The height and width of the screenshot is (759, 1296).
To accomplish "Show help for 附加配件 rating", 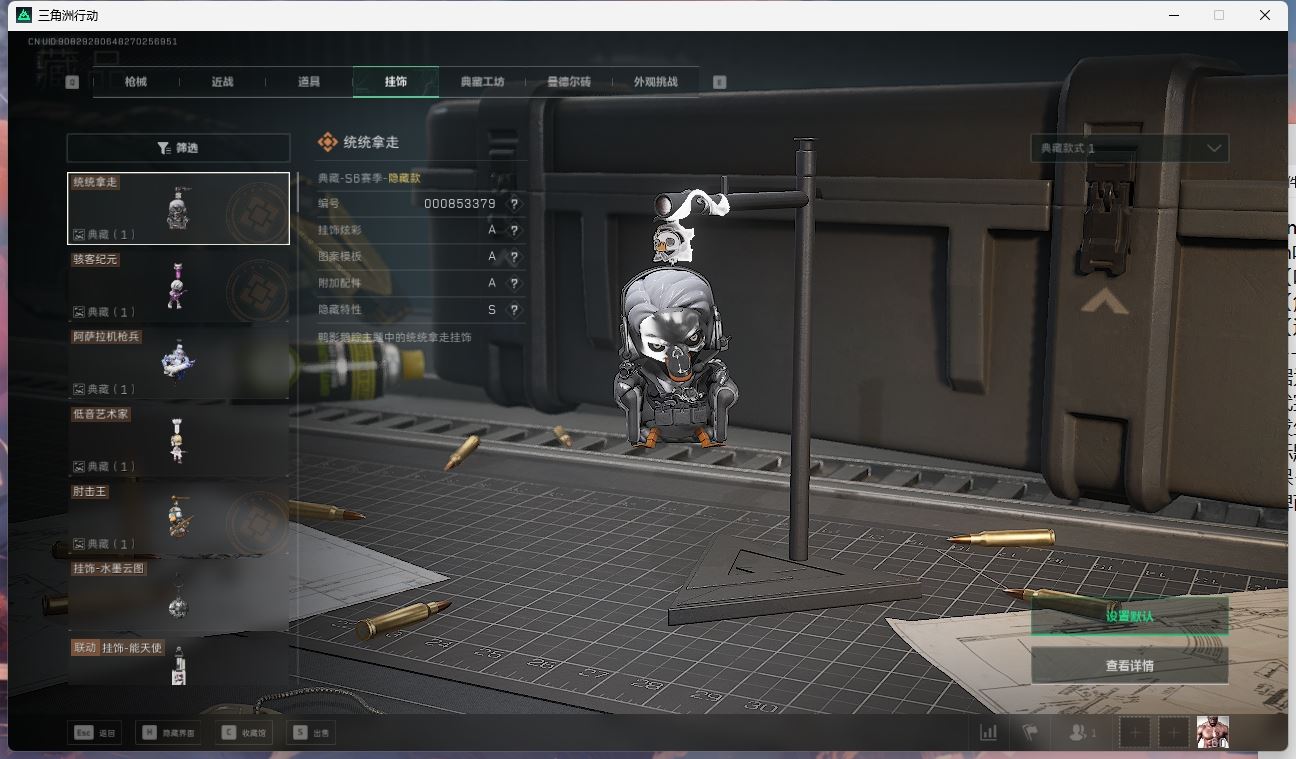I will (x=514, y=284).
